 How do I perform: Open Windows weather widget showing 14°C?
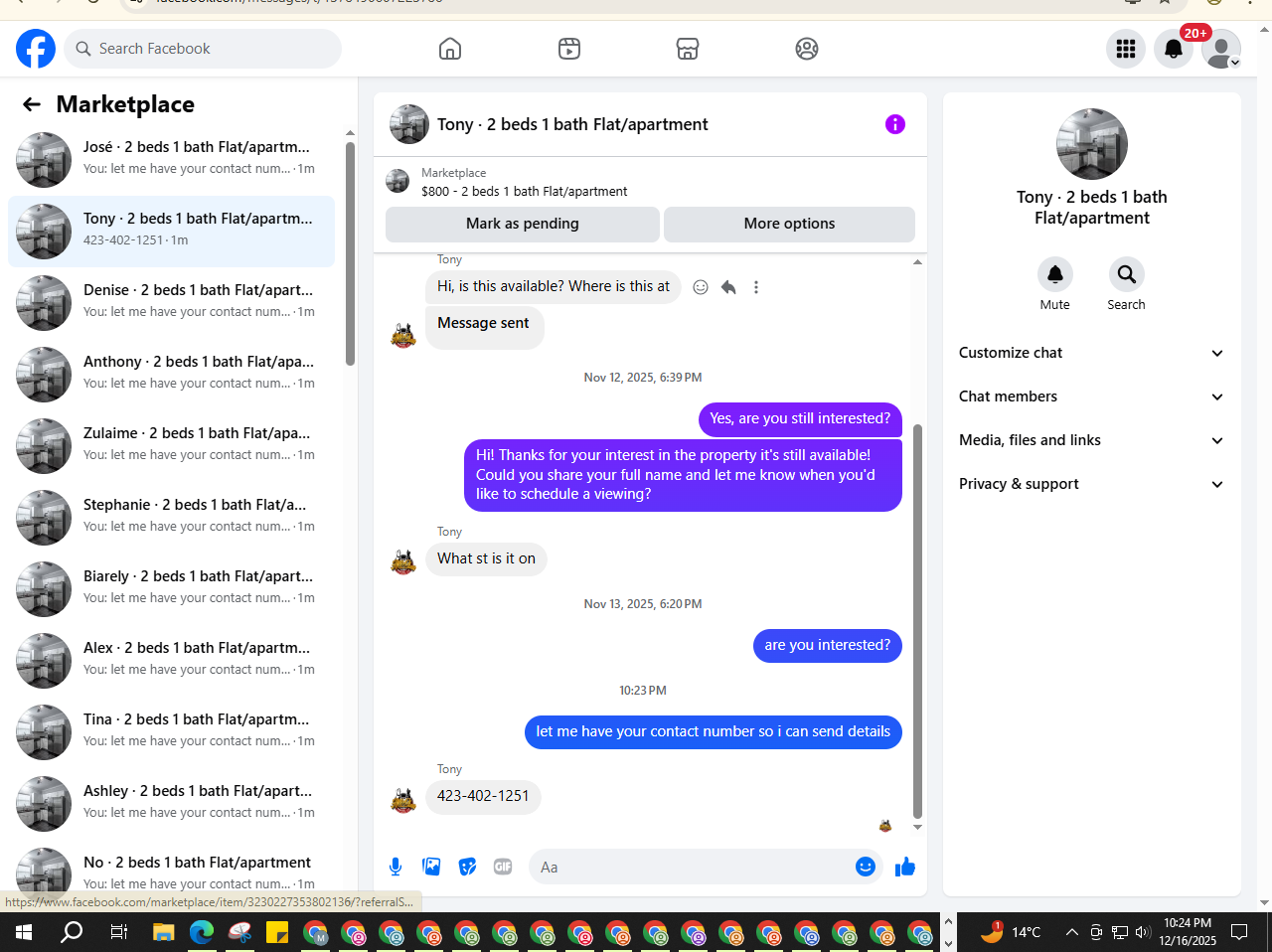(x=1011, y=932)
